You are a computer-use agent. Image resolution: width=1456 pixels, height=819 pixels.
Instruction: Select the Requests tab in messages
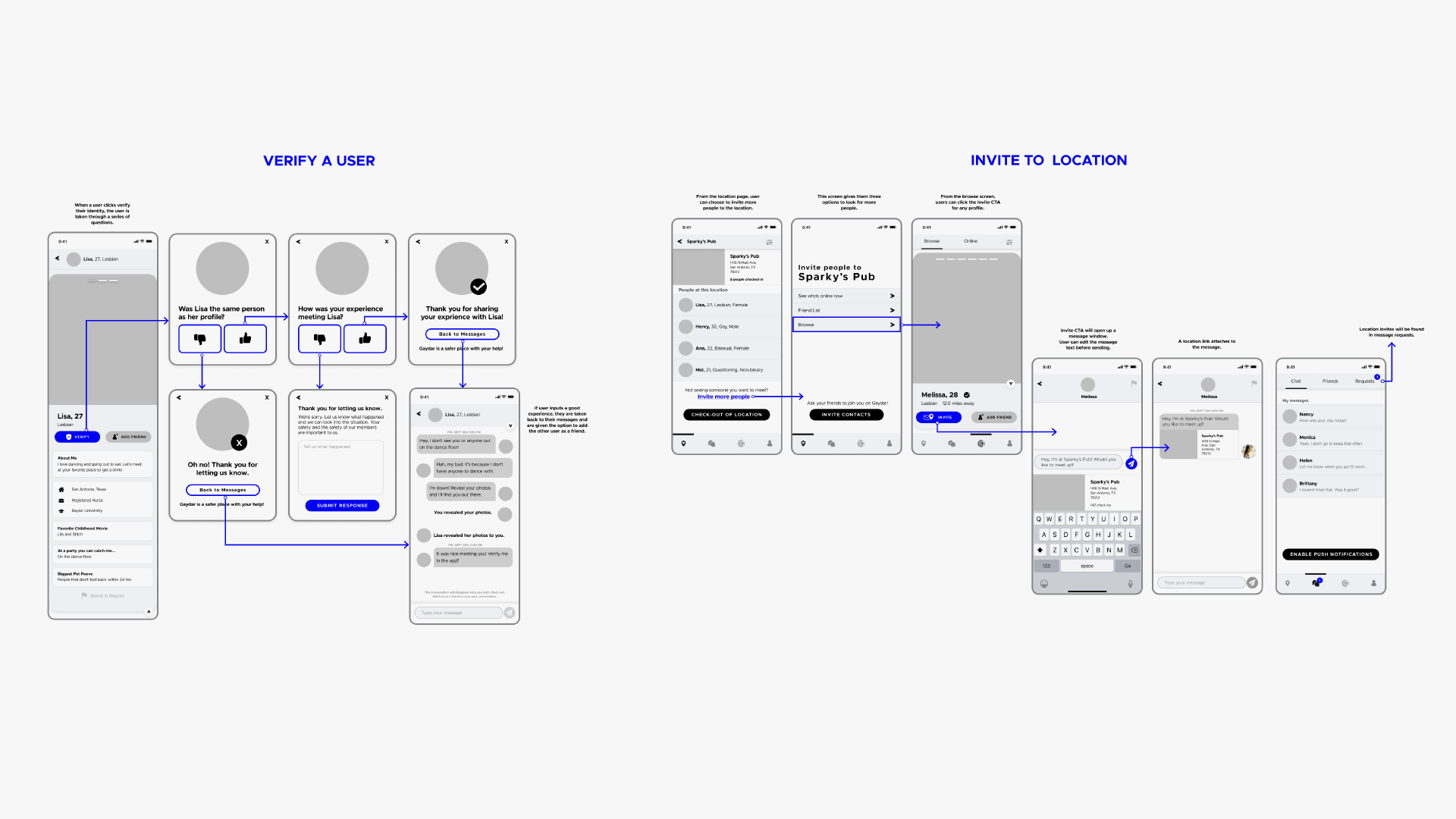click(x=1365, y=381)
